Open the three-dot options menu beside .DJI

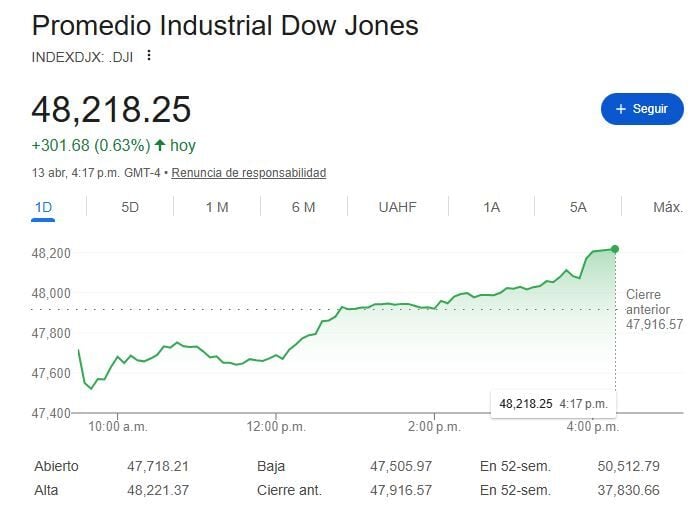(149, 55)
